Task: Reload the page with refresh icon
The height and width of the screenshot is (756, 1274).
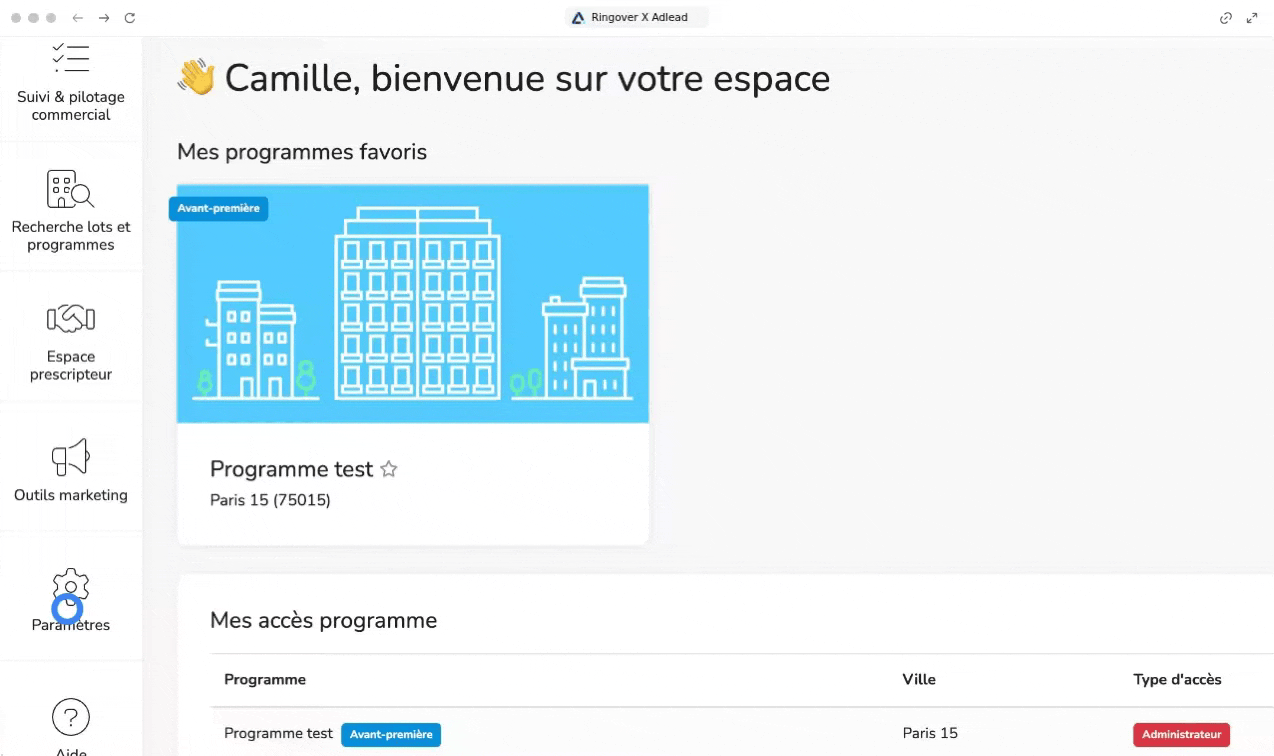Action: coord(130,18)
